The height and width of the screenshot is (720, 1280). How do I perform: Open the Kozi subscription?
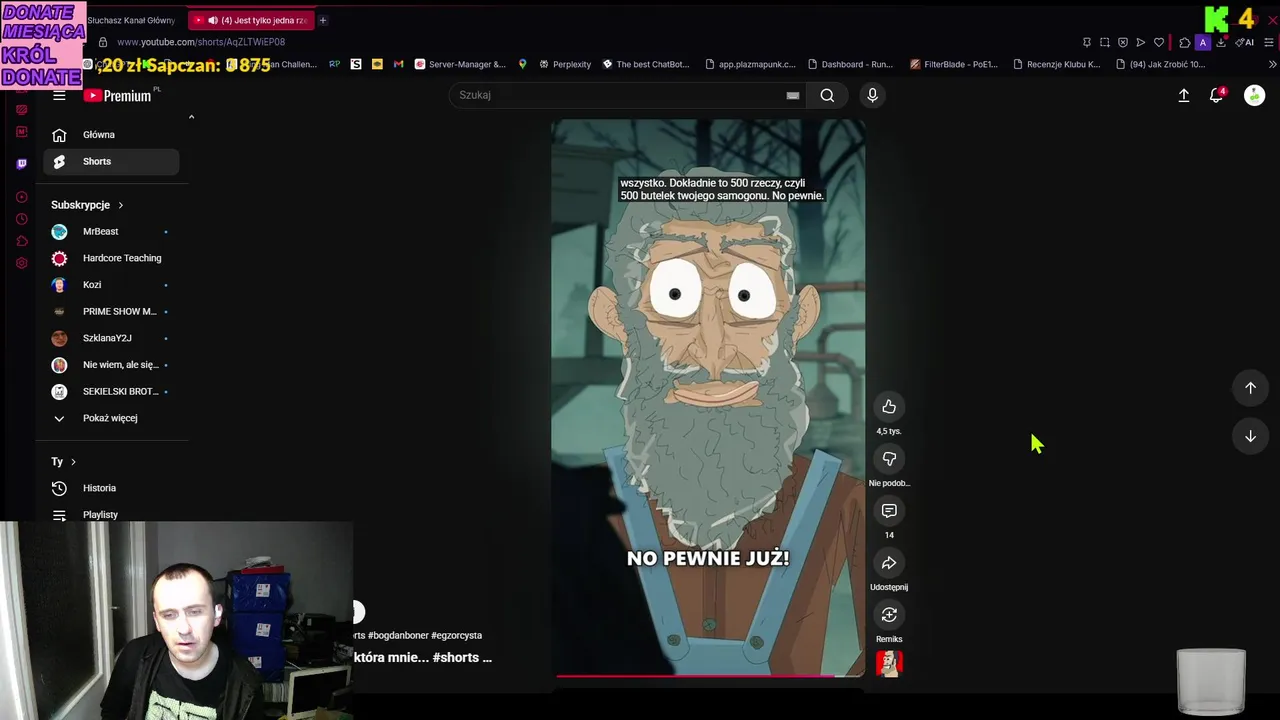click(x=111, y=285)
